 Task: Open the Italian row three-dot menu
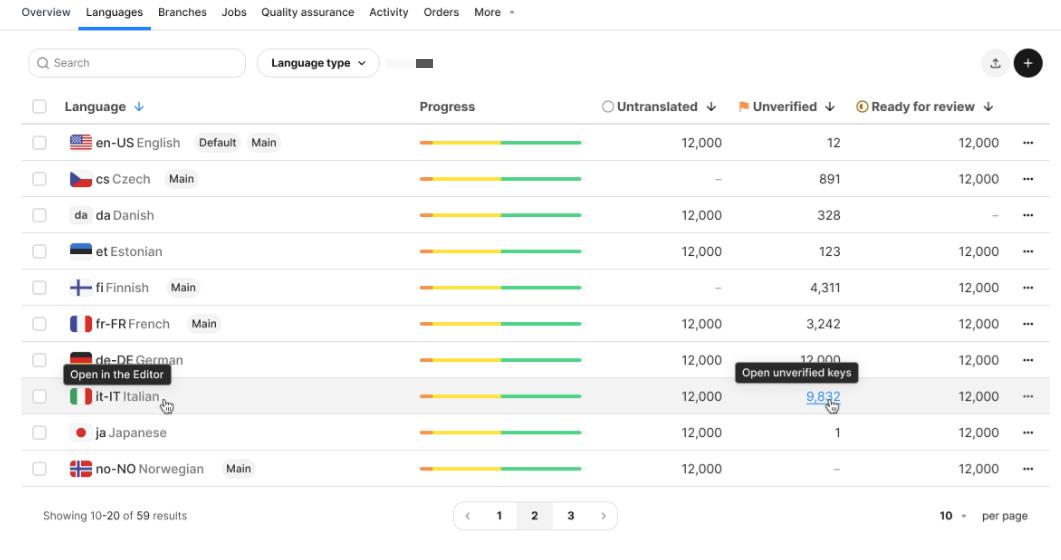1028,396
